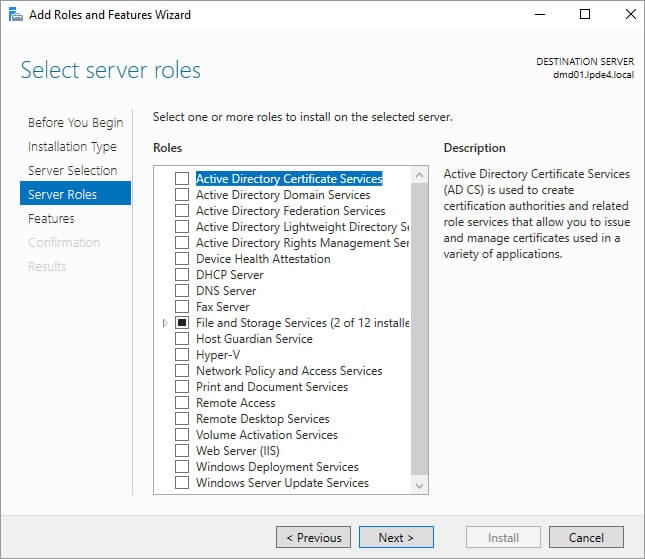Tick the DNS Server checkbox
Viewport: 645px width, 559px height.
pyautogui.click(x=182, y=291)
